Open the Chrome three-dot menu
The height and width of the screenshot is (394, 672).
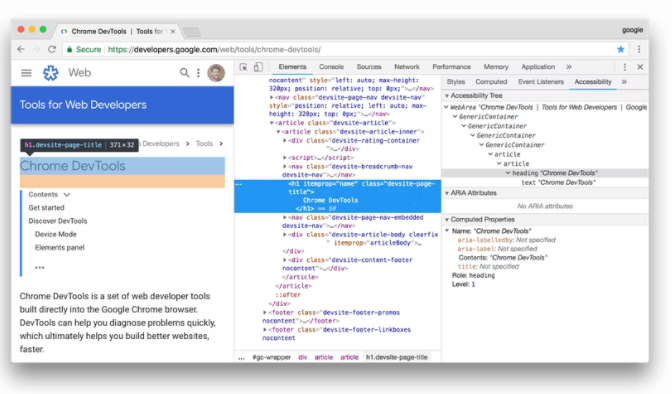pos(639,49)
